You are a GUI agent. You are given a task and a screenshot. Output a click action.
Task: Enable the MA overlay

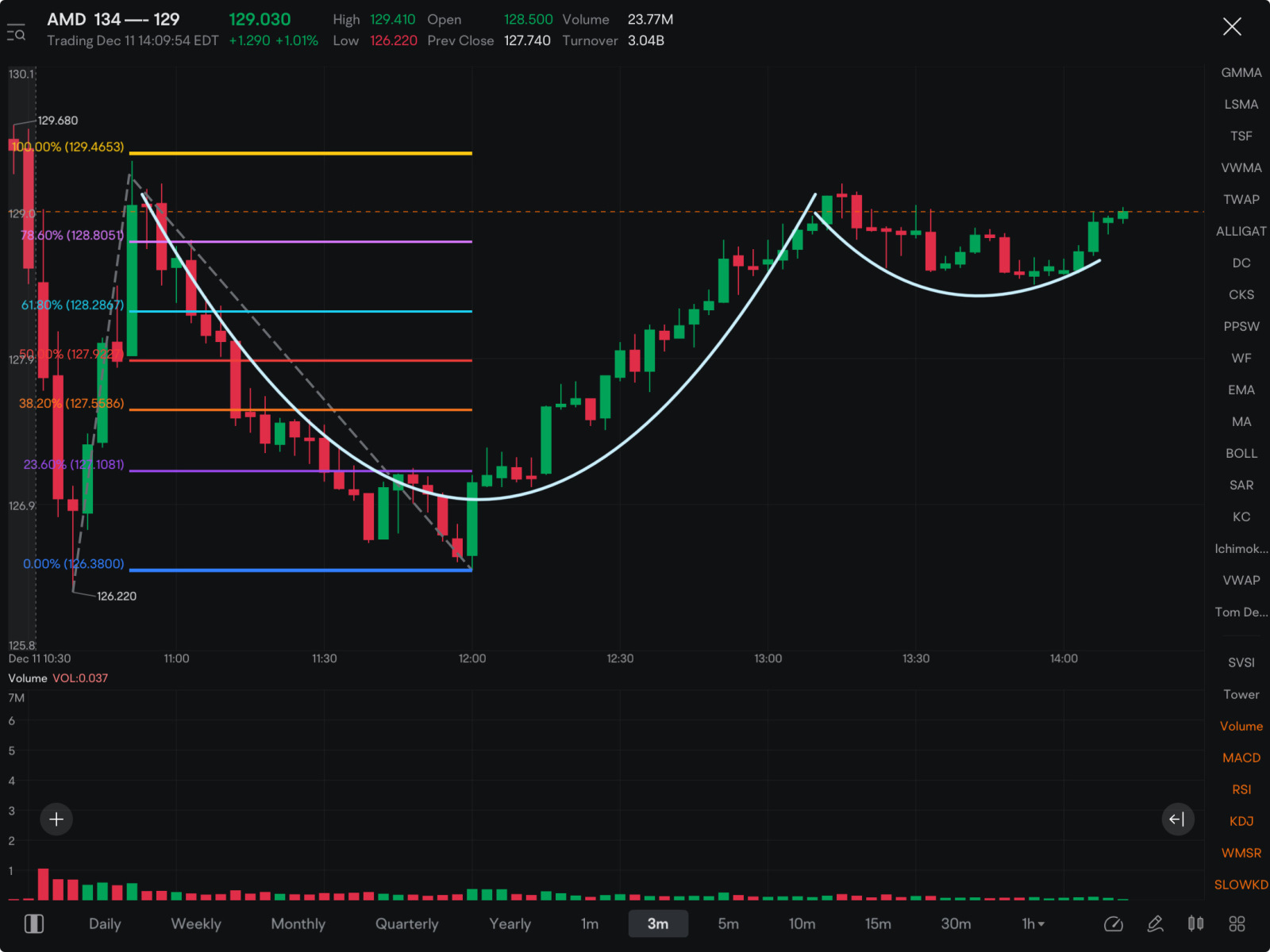(1241, 421)
